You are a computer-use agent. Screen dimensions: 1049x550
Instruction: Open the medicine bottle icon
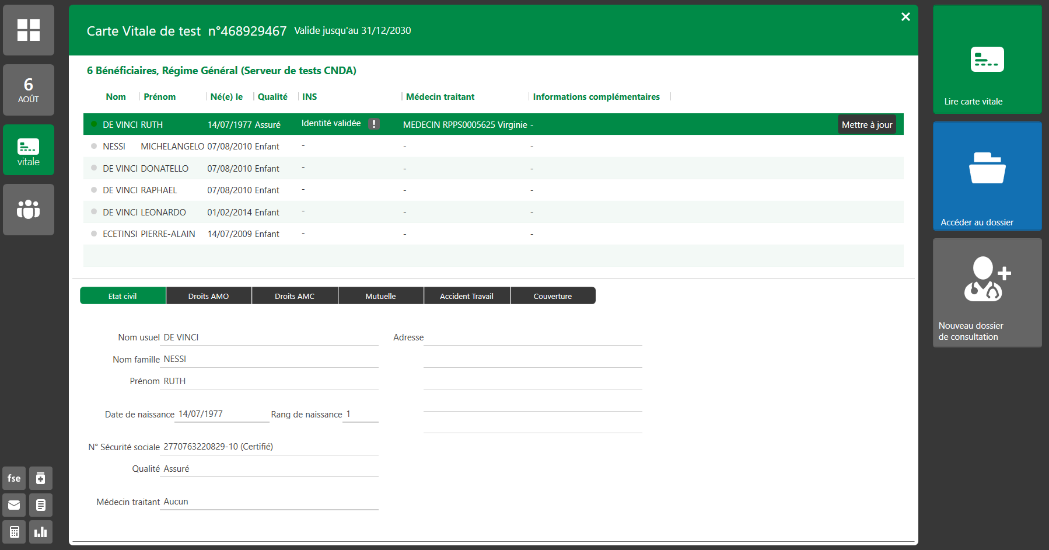[41, 478]
